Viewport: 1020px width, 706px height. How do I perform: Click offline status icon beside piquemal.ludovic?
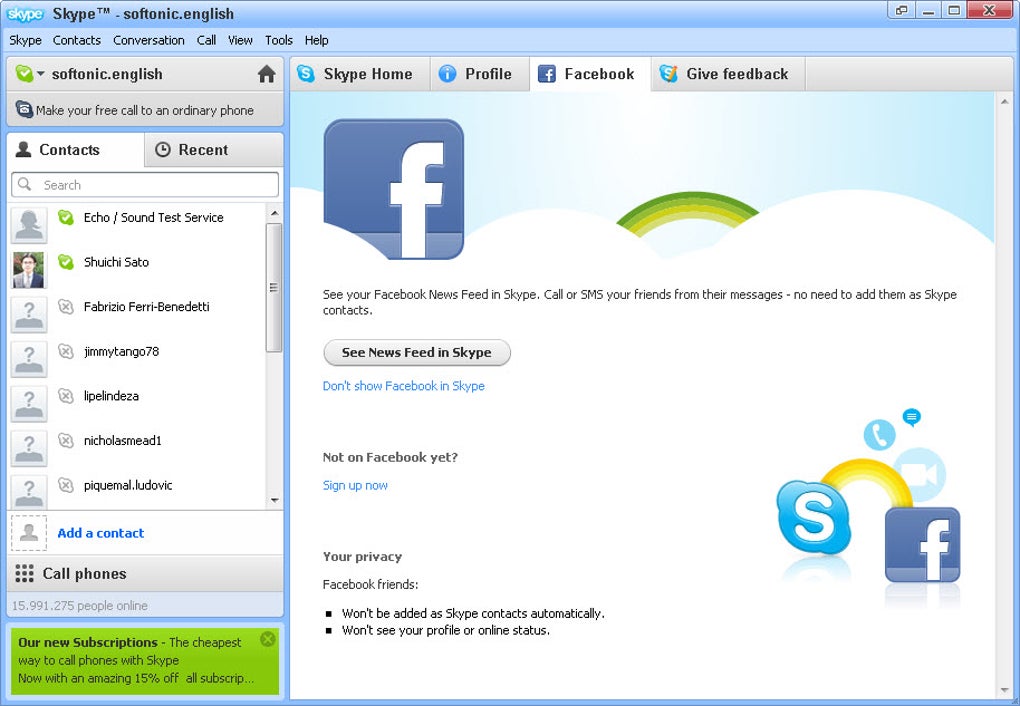66,485
